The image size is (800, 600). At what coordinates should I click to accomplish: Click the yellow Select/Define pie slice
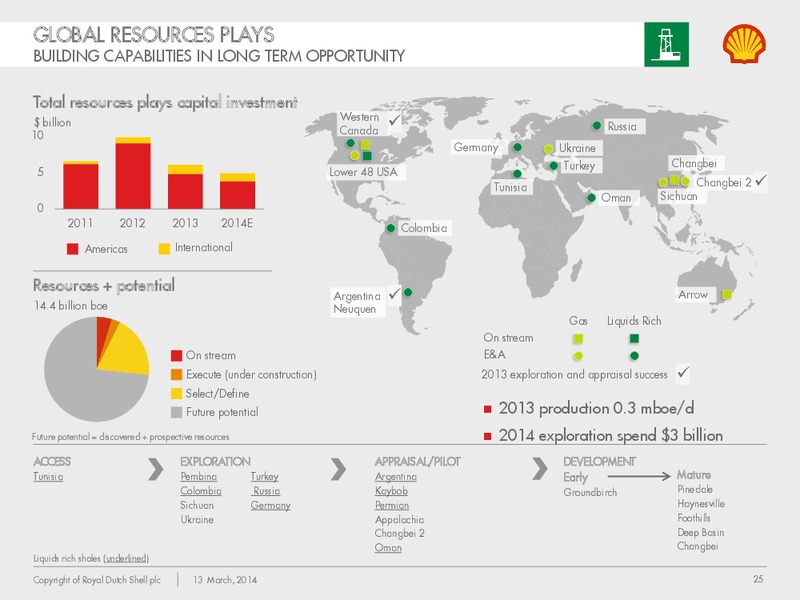[128, 352]
